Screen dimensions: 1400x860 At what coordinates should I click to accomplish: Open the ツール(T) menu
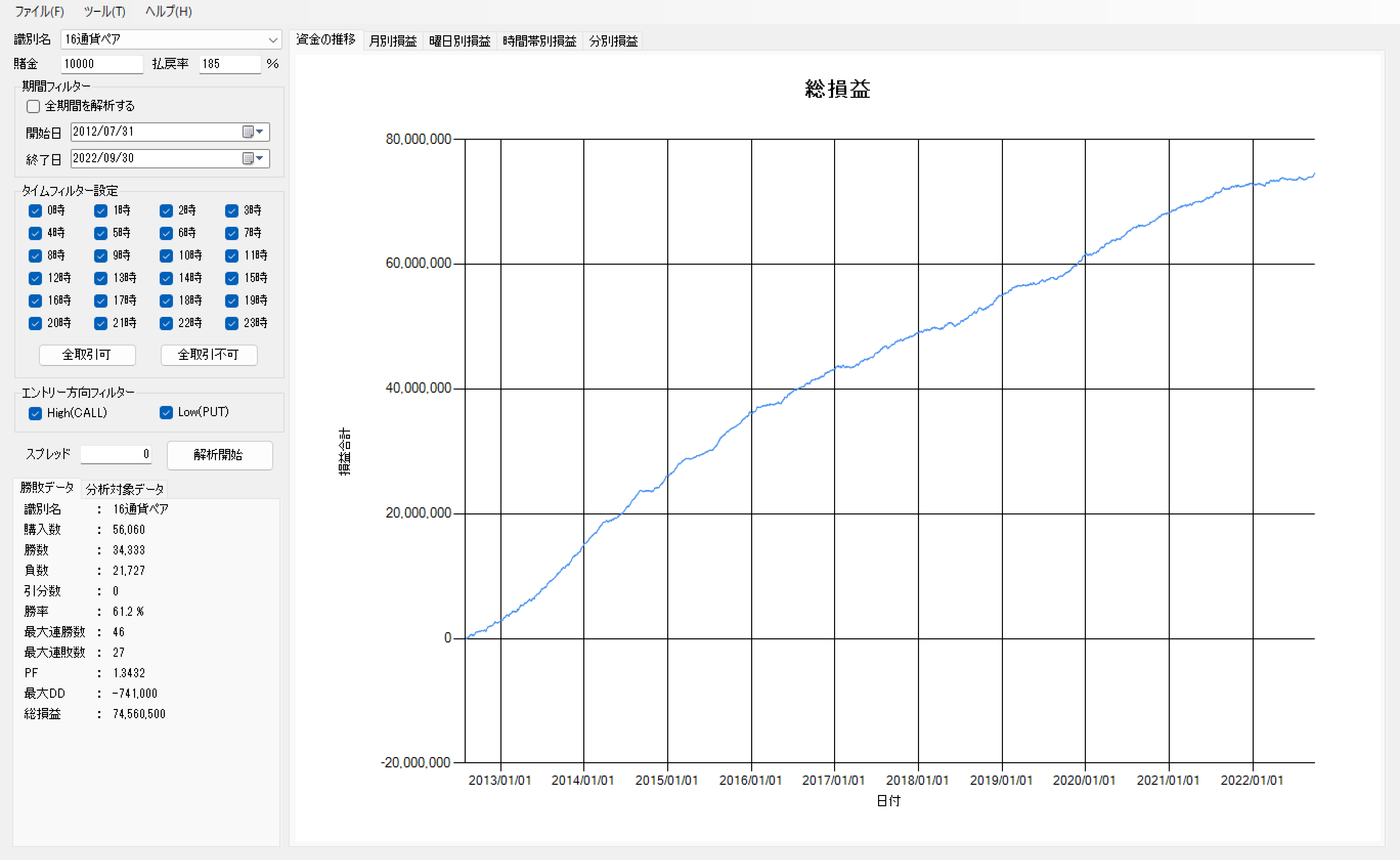104,11
